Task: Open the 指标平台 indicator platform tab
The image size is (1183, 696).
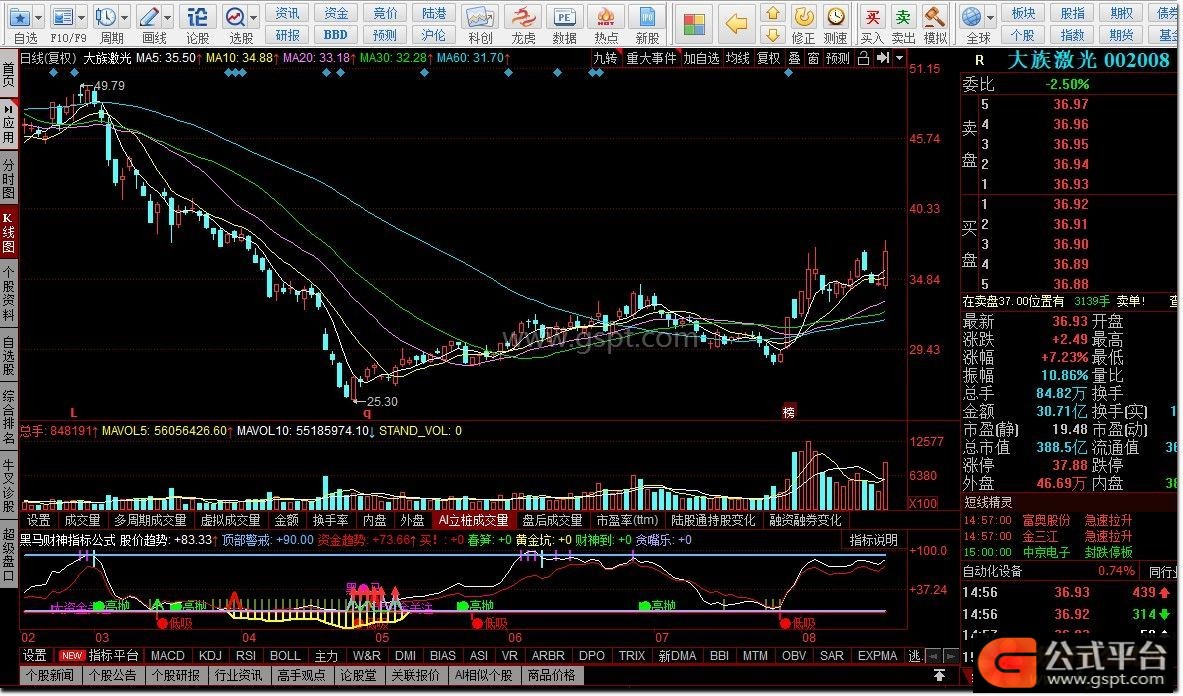Action: (114, 656)
